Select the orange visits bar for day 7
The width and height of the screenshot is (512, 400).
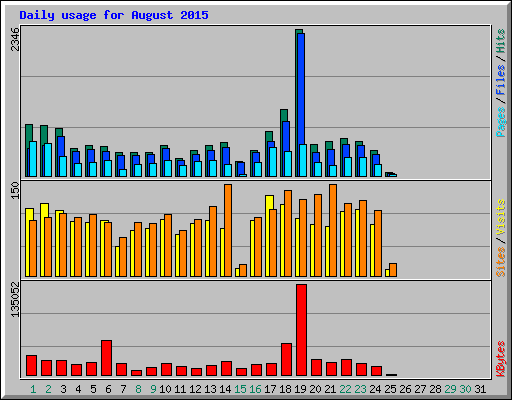pyautogui.click(x=123, y=257)
